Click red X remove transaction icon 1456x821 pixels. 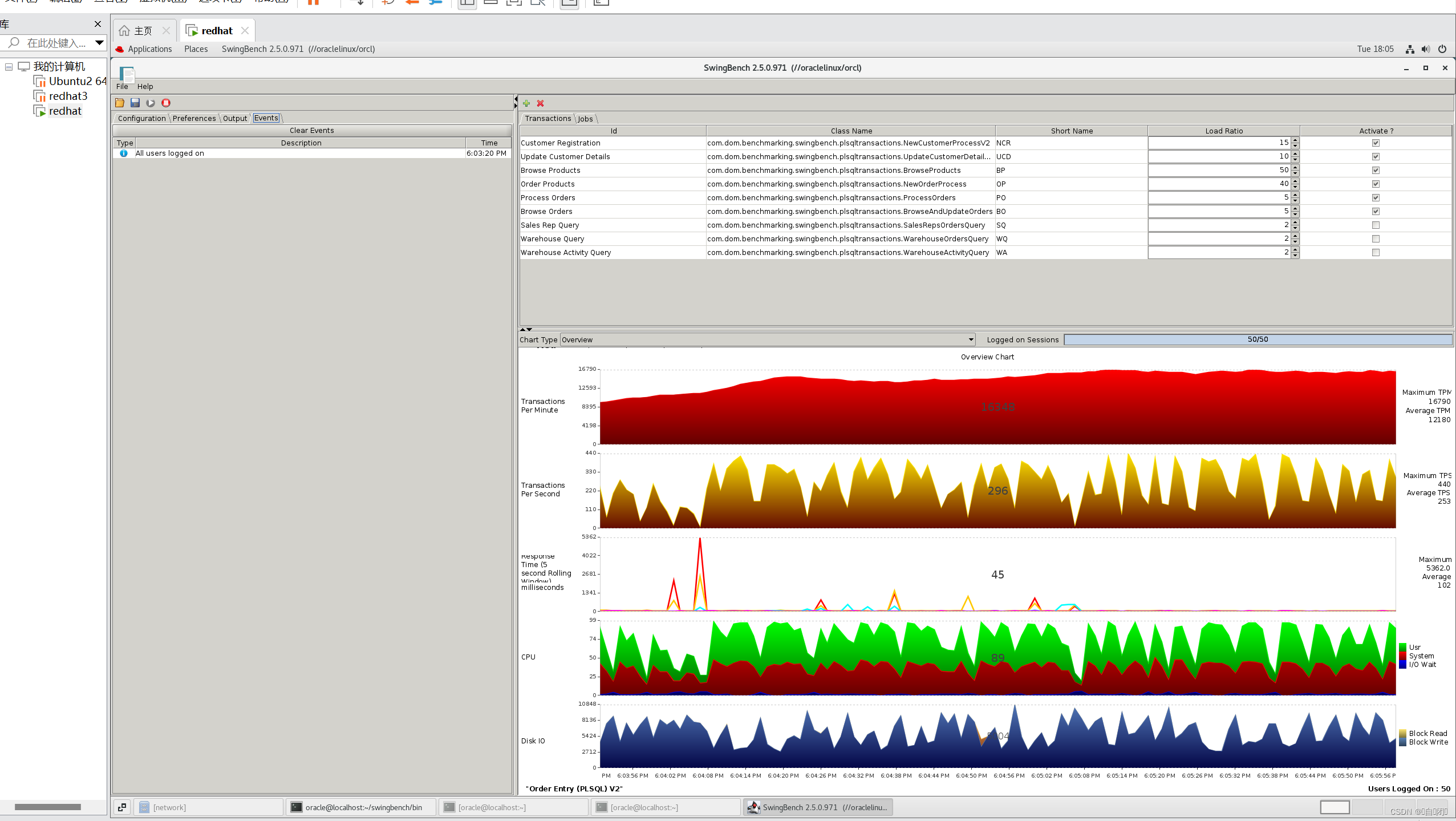tap(541, 103)
